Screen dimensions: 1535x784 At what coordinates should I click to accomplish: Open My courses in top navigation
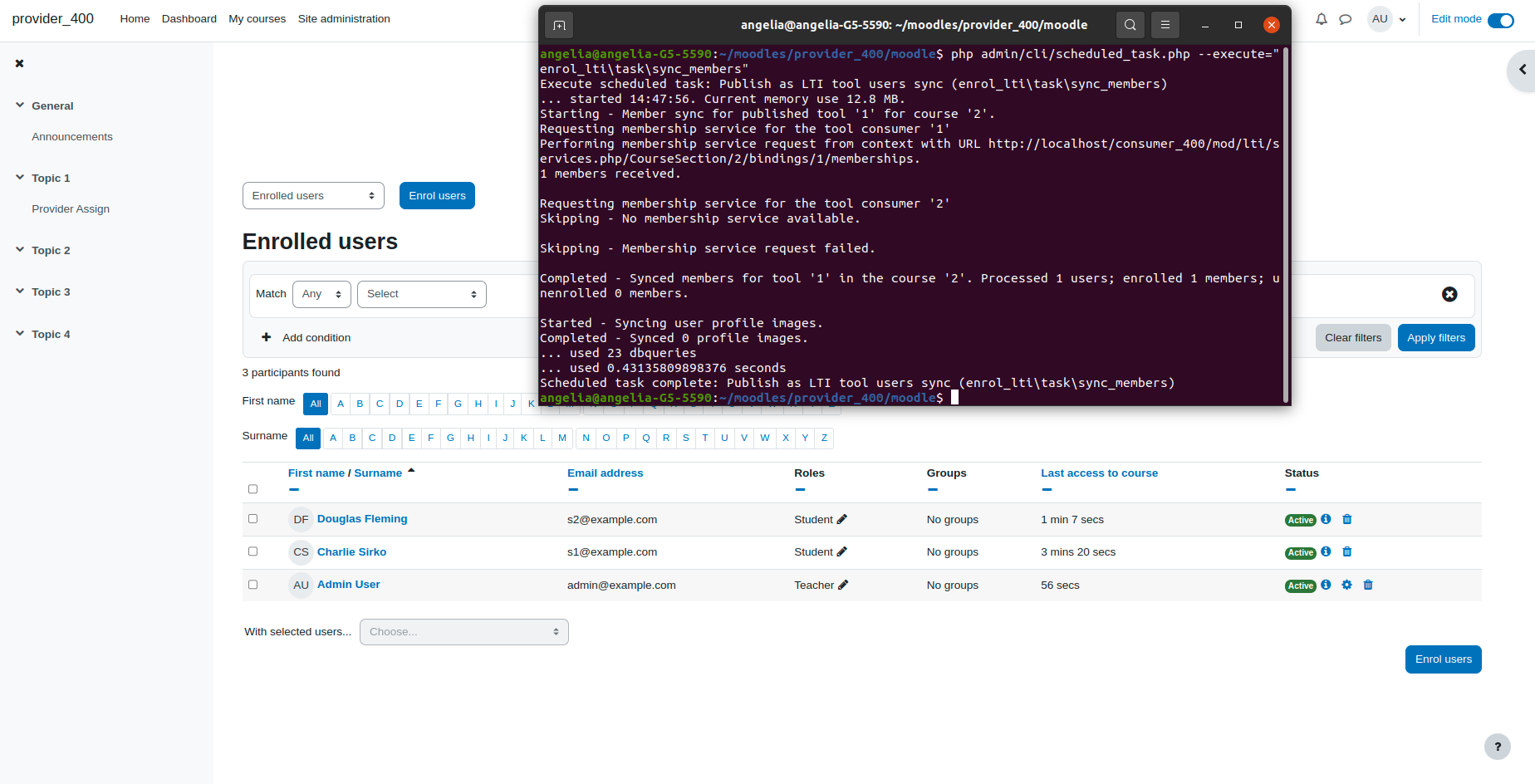(x=257, y=19)
